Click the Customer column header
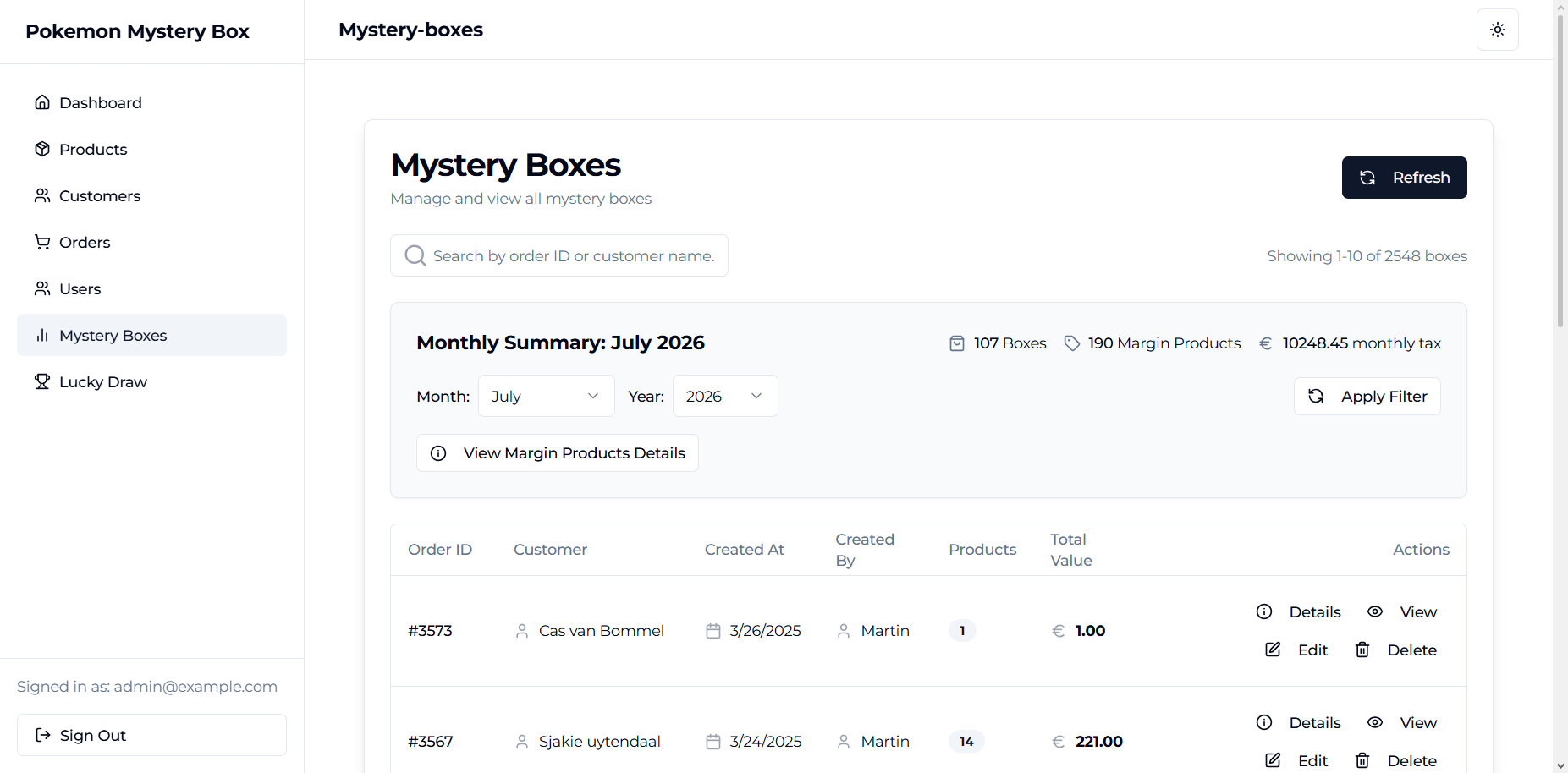Image resolution: width=1568 pixels, height=773 pixels. [550, 550]
